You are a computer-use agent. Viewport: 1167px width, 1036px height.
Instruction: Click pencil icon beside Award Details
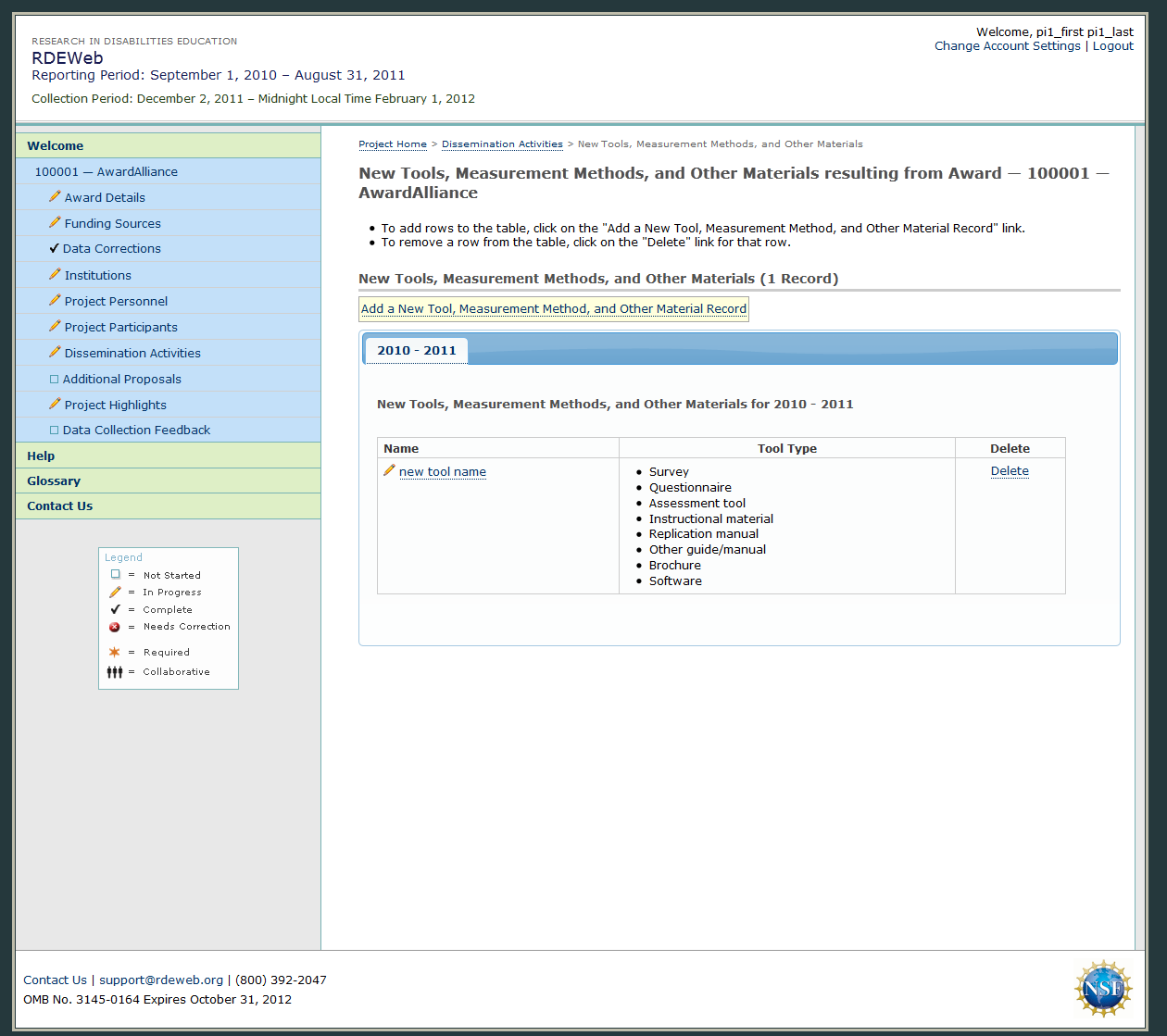pyautogui.click(x=55, y=196)
